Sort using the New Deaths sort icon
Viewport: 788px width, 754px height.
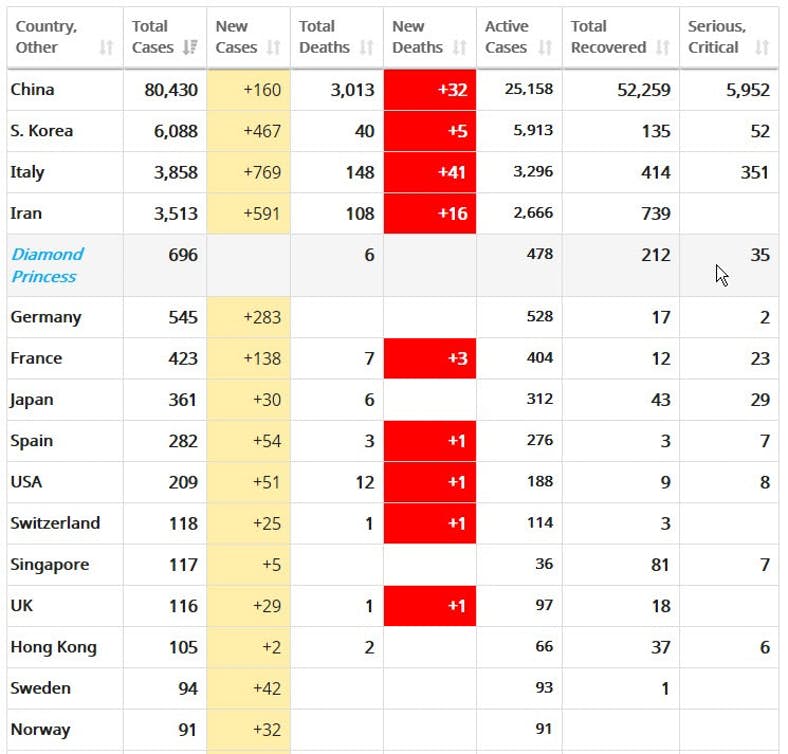pyautogui.click(x=459, y=47)
